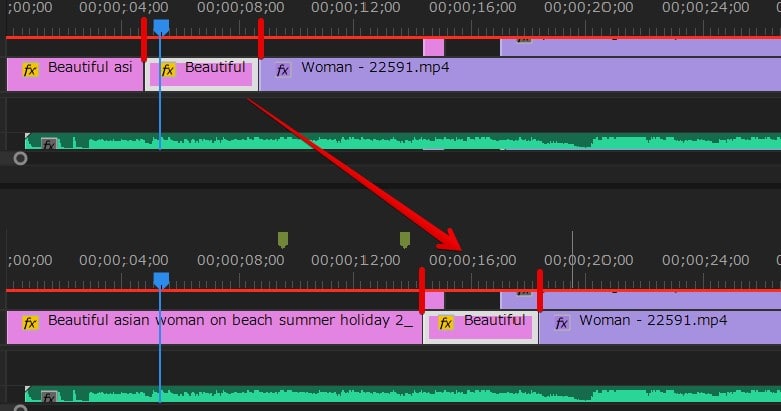Select the green audio waveform clip, lower timeline
Image resolution: width=781 pixels, height=411 pixels.
click(x=402, y=394)
